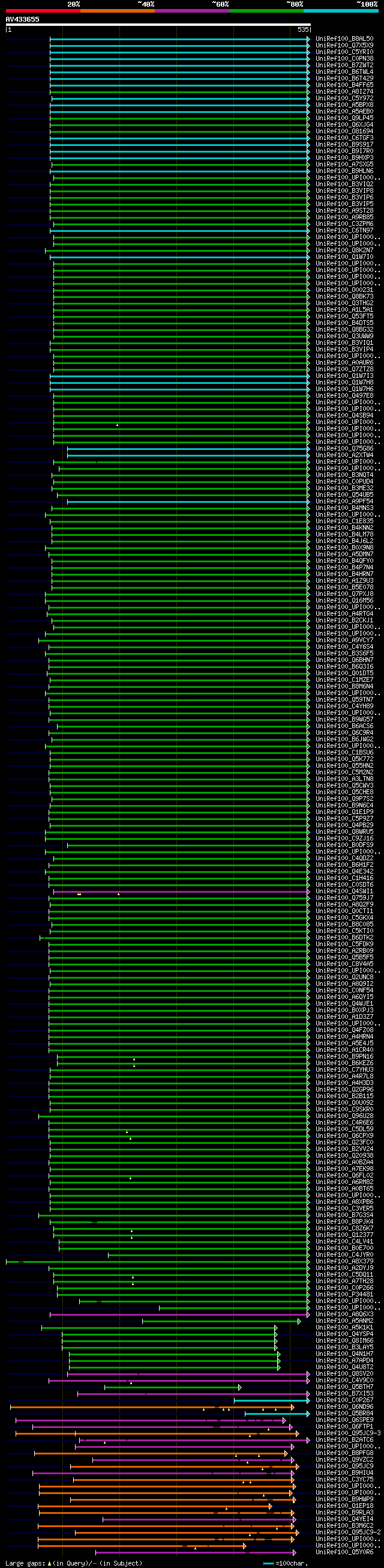Screen dimensions: 384x1568
Task: Click the green ~80% identity legend segment
Action: (267, 10)
